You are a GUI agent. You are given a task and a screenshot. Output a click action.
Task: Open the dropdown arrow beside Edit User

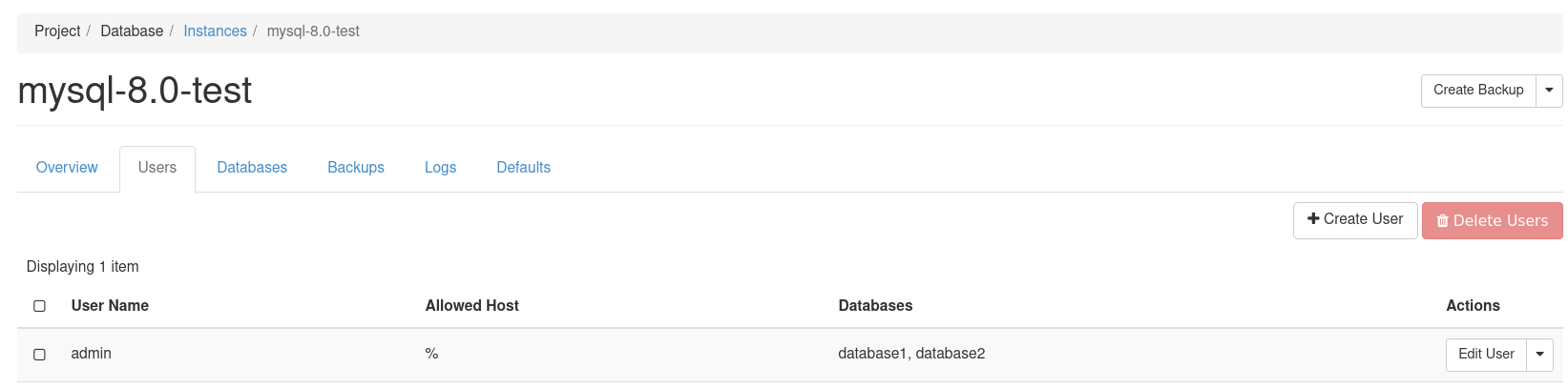pyautogui.click(x=1539, y=355)
